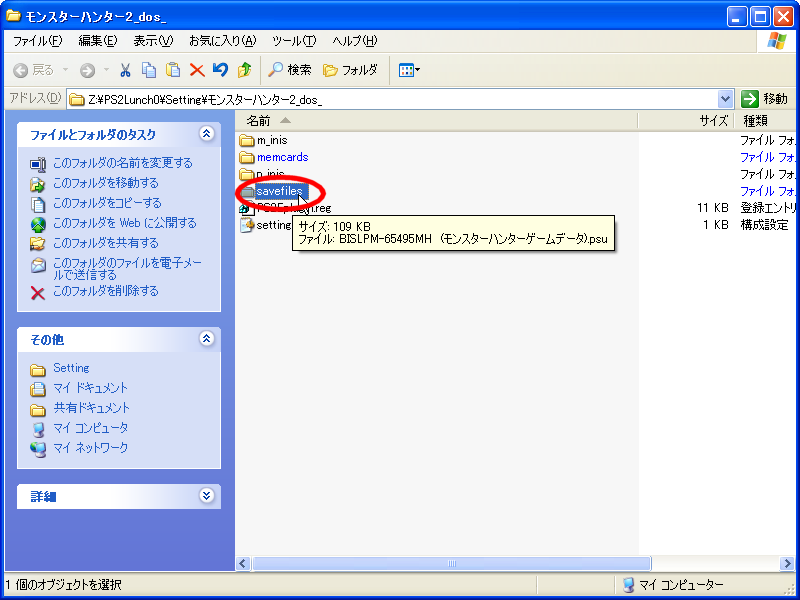
Task: Open the 編集(E) menu
Action: [x=97, y=41]
